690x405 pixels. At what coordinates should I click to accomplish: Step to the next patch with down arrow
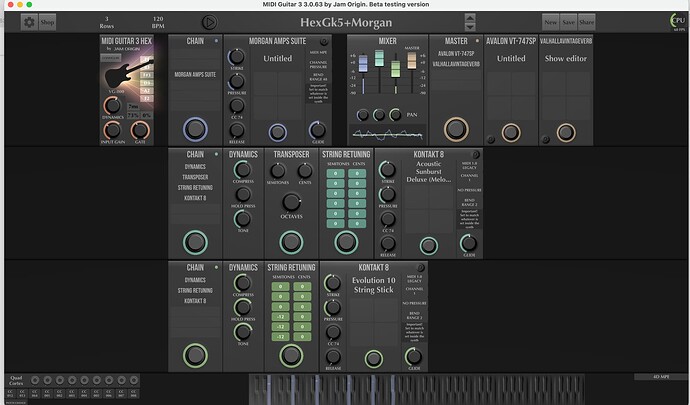(x=470, y=27)
